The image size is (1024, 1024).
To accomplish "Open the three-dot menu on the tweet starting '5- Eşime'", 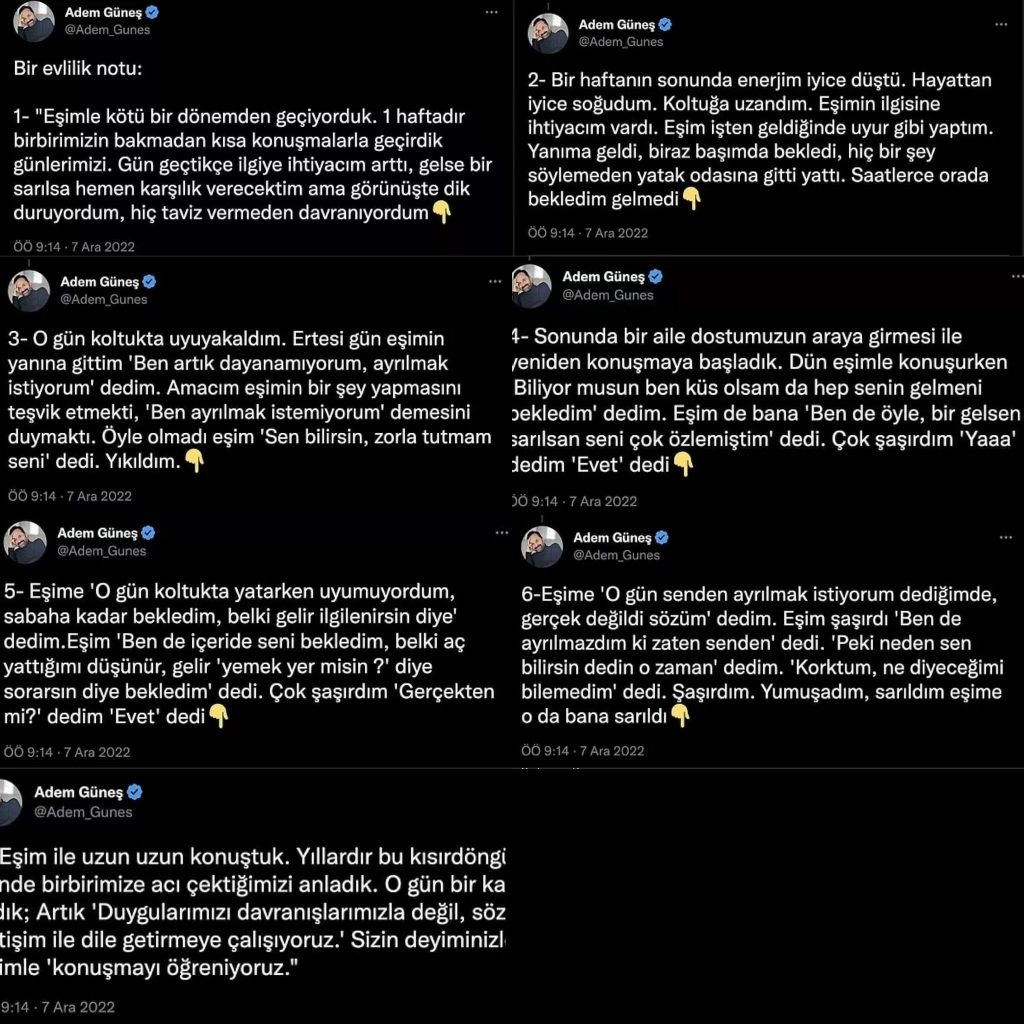I will point(502,533).
